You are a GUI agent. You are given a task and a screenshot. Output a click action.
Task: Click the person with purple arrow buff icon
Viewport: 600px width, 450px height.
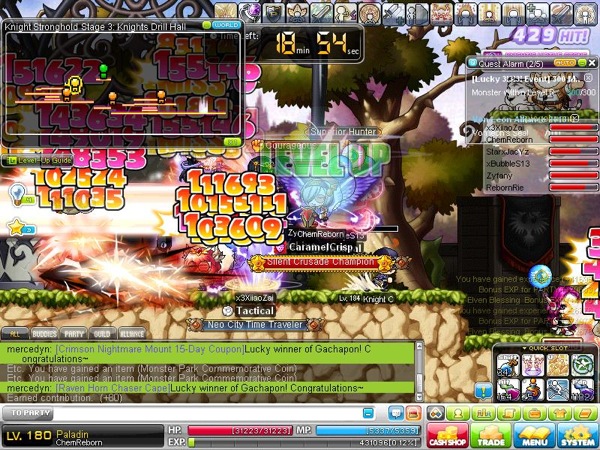(346, 12)
